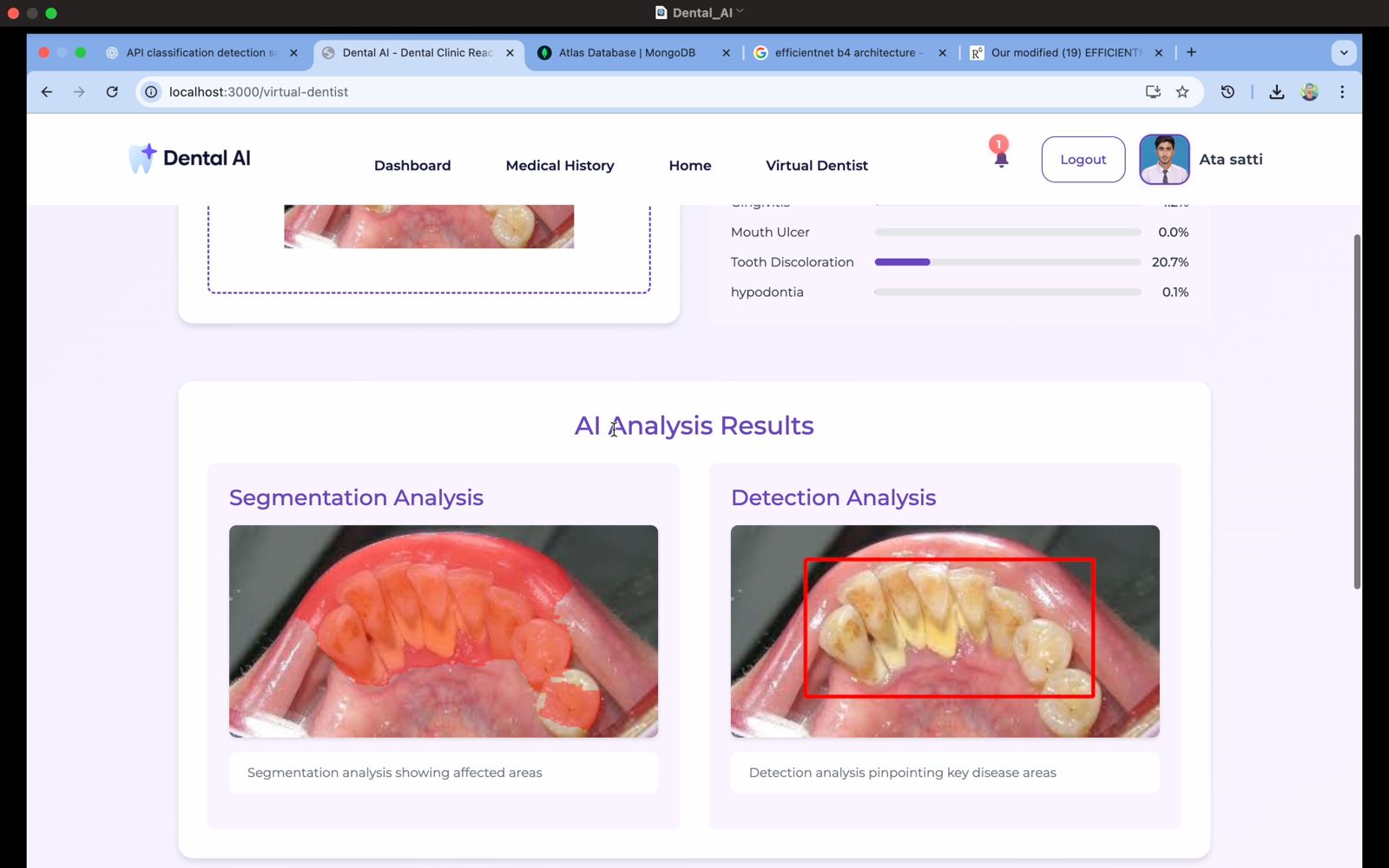The image size is (1389, 868).
Task: Click the 0.1% hypodontia value
Action: click(x=1175, y=293)
